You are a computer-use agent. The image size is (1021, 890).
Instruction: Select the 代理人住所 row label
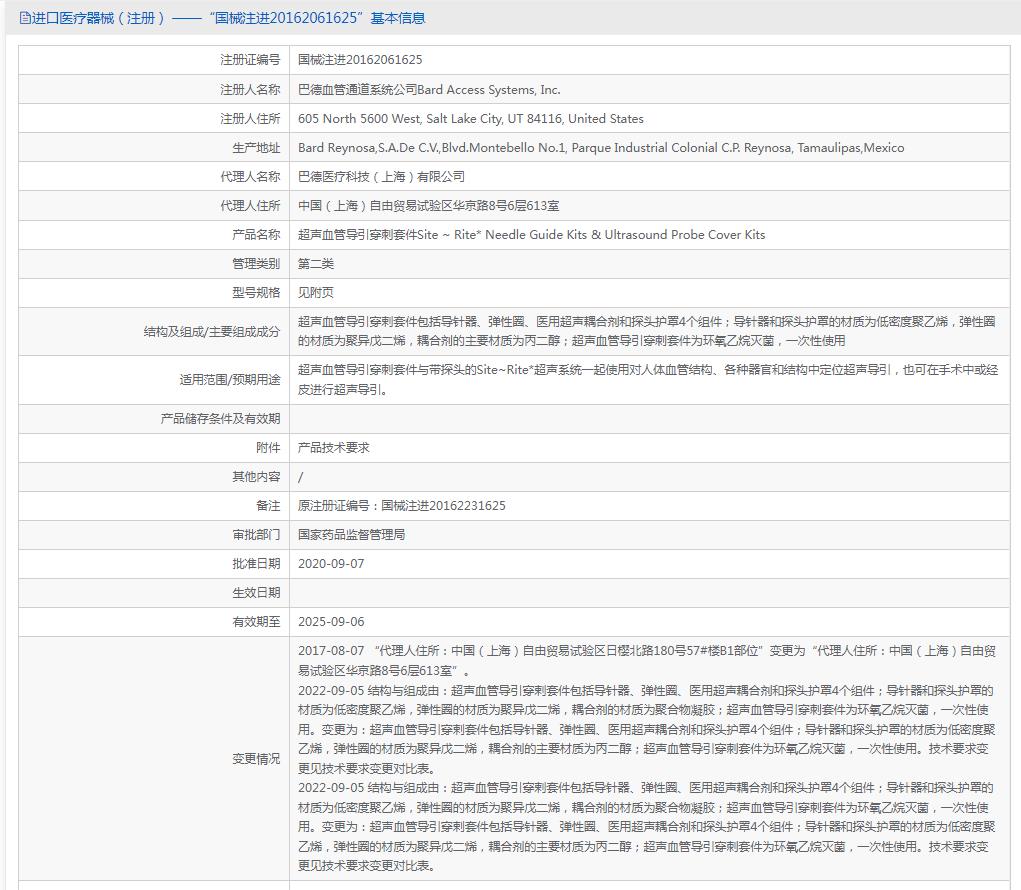250,206
